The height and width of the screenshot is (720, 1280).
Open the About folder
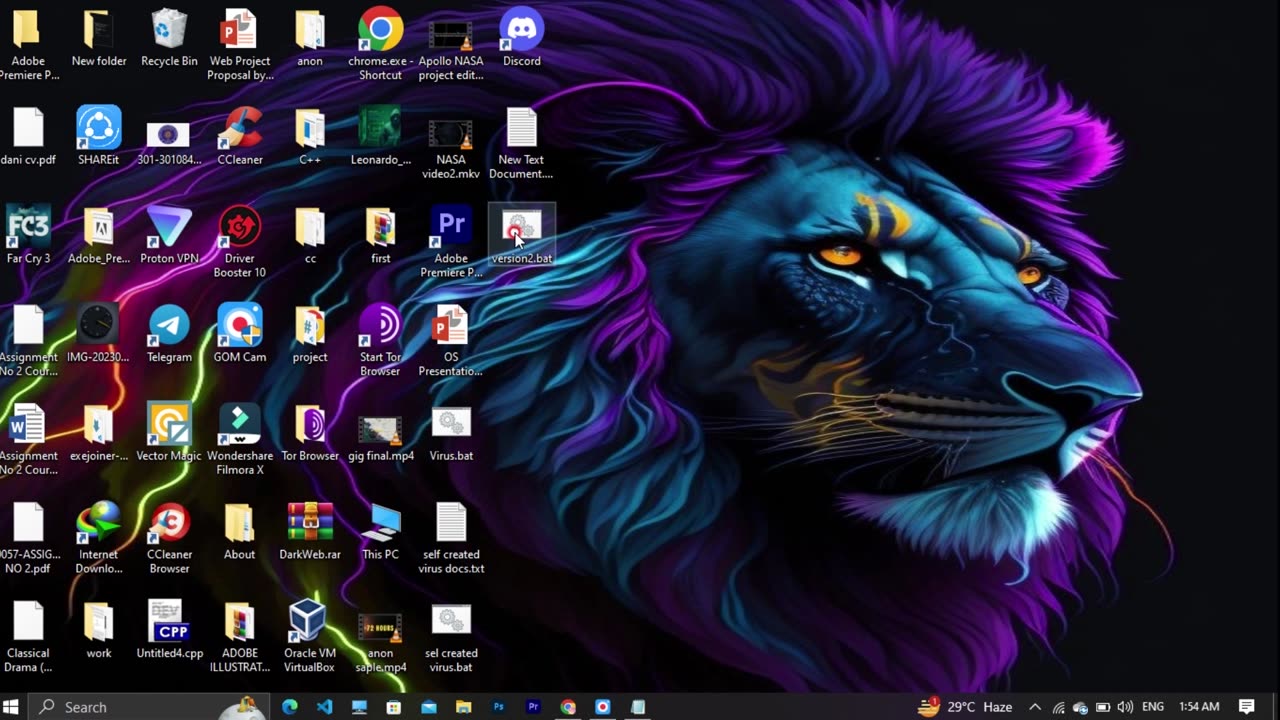[x=240, y=532]
